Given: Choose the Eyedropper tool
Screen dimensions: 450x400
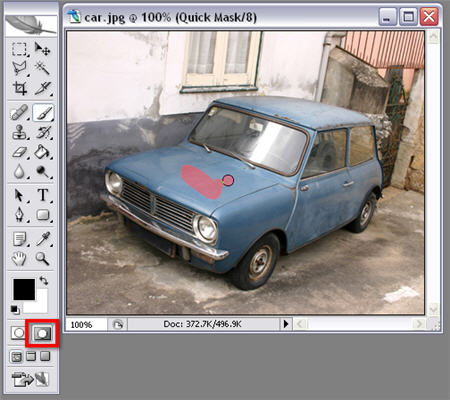Looking at the screenshot, I should 43,239.
